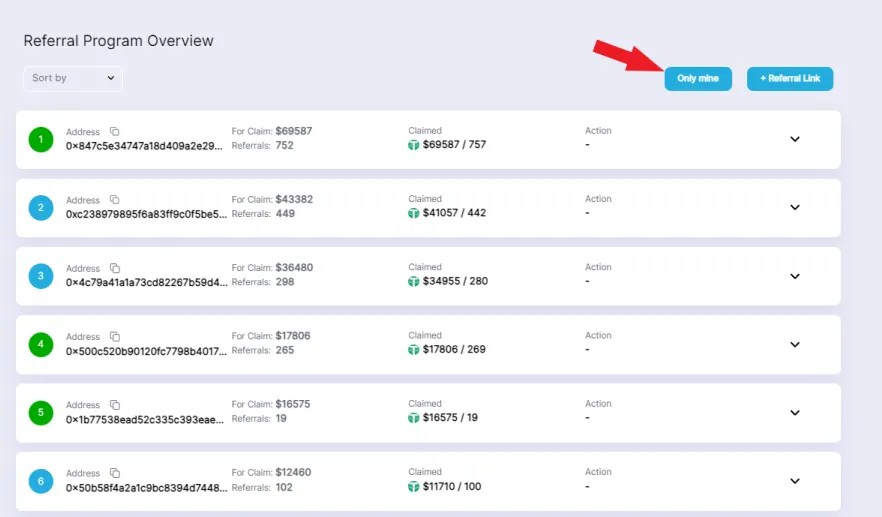Click the Tether icon beside $41057 / 442

[414, 213]
